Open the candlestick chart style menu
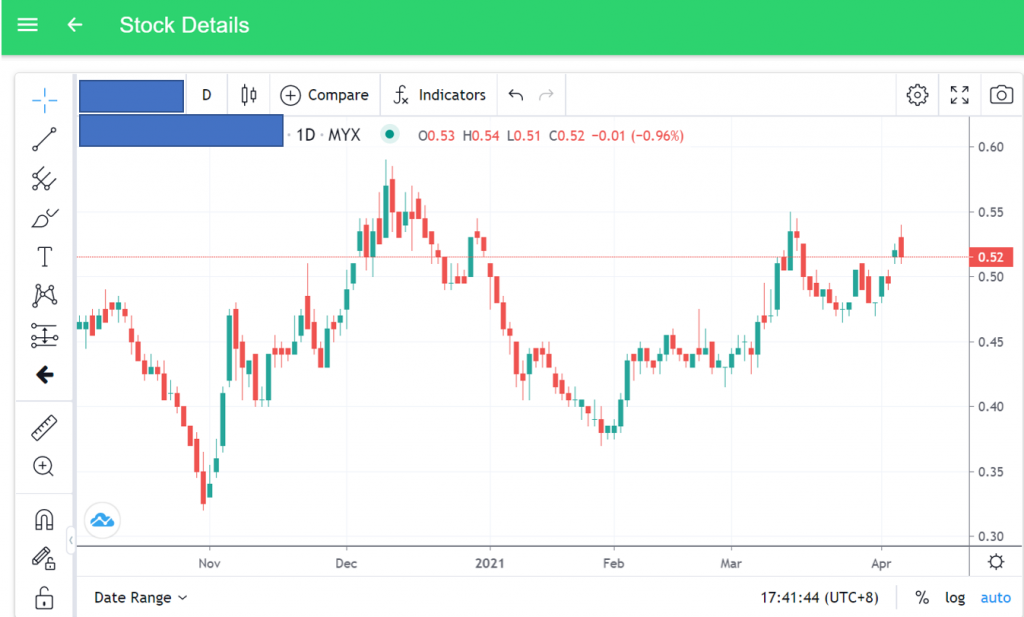Screen dimensions: 1024x617 click(x=249, y=95)
